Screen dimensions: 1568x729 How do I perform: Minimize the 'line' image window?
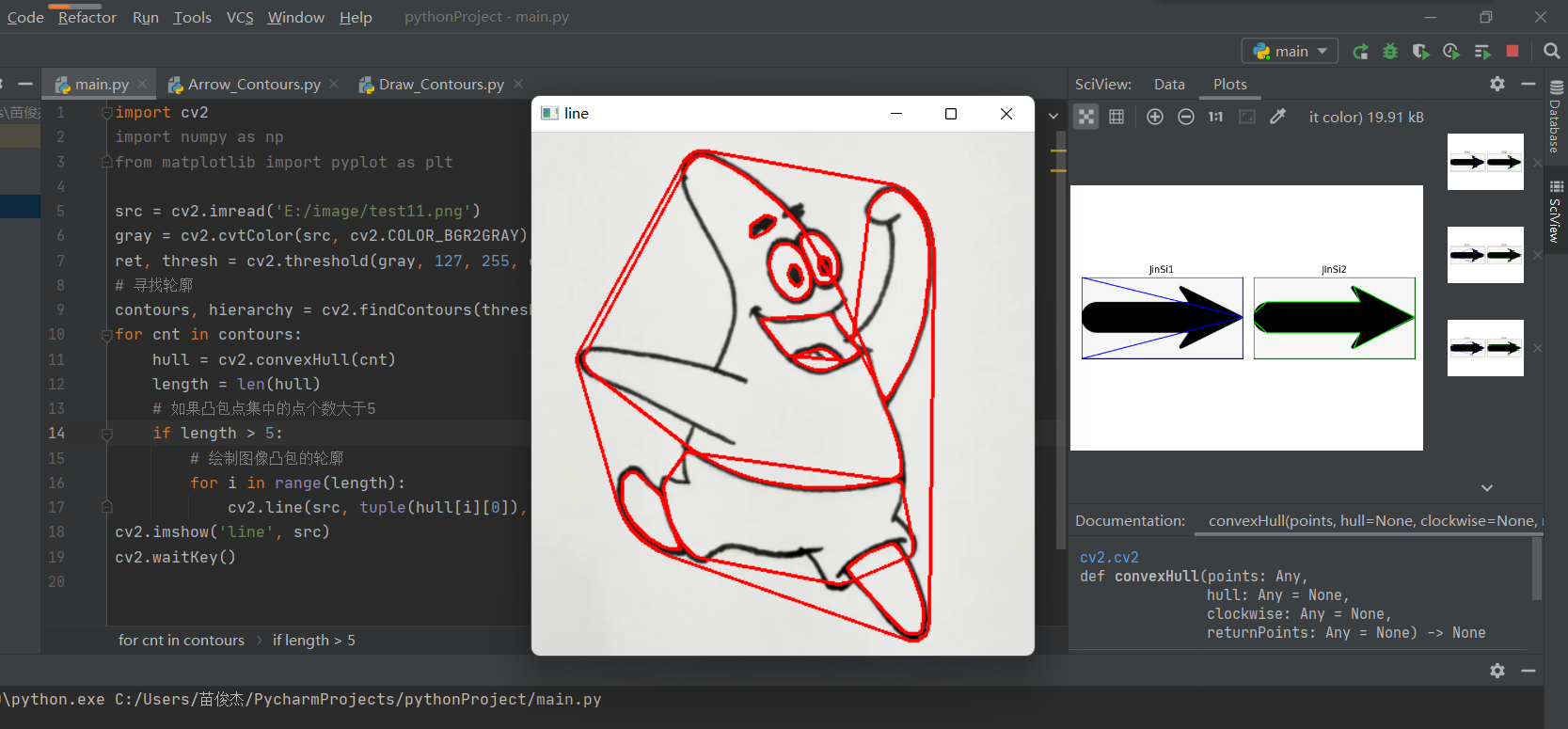[896, 114]
